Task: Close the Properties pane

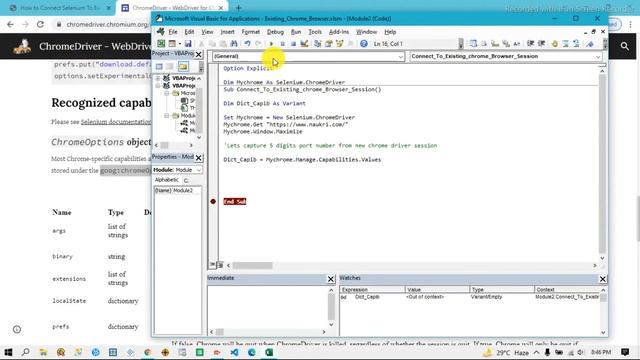Action: pyautogui.click(x=198, y=158)
